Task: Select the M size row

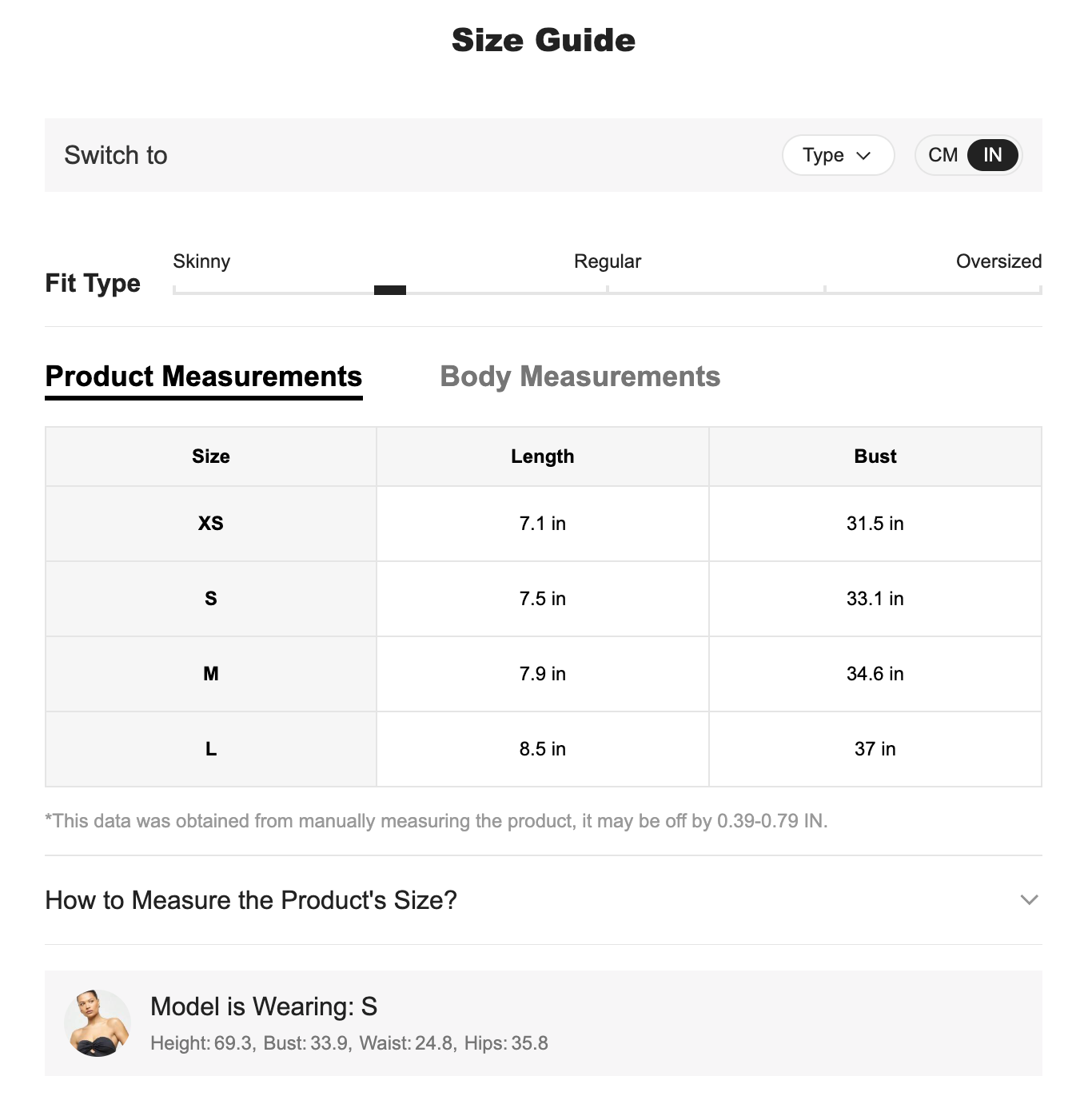Action: (x=544, y=674)
